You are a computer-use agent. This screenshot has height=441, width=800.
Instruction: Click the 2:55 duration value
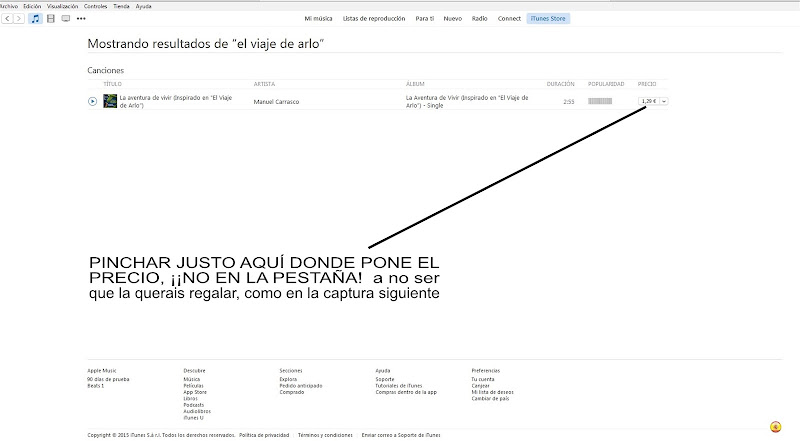click(x=569, y=102)
